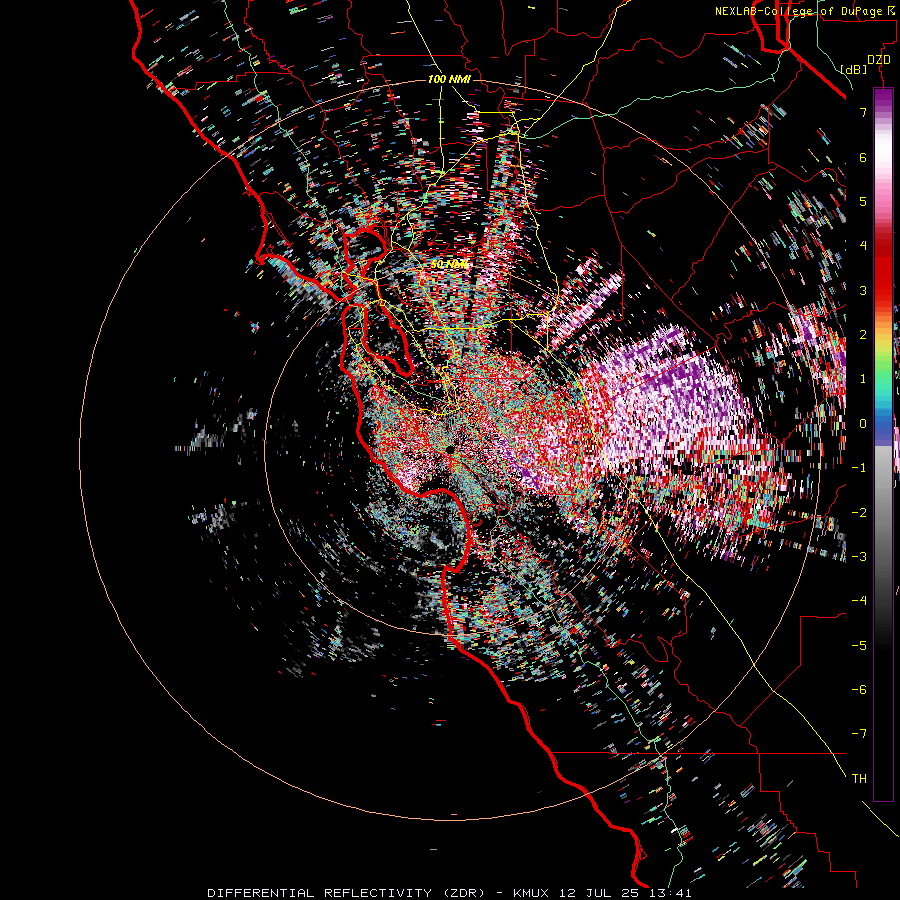
Task: Click the DZD product label above the colorbar
Action: tap(879, 60)
